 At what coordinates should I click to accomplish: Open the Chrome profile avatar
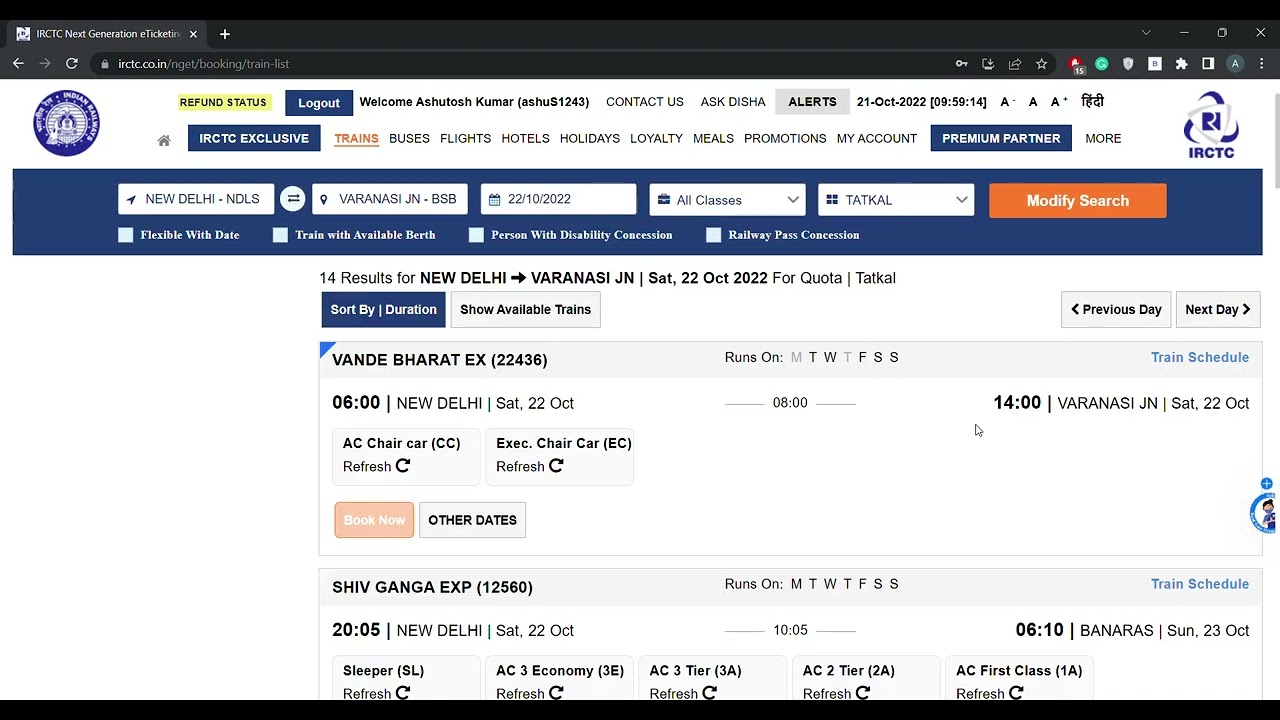pyautogui.click(x=1235, y=64)
